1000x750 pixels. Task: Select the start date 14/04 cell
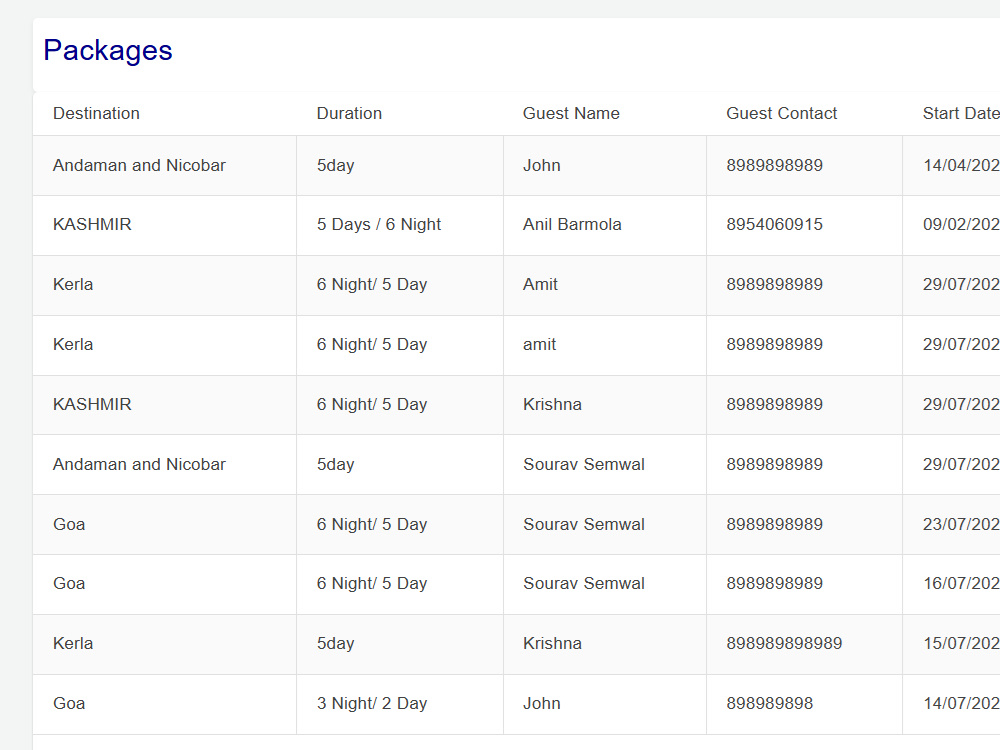click(x=952, y=165)
